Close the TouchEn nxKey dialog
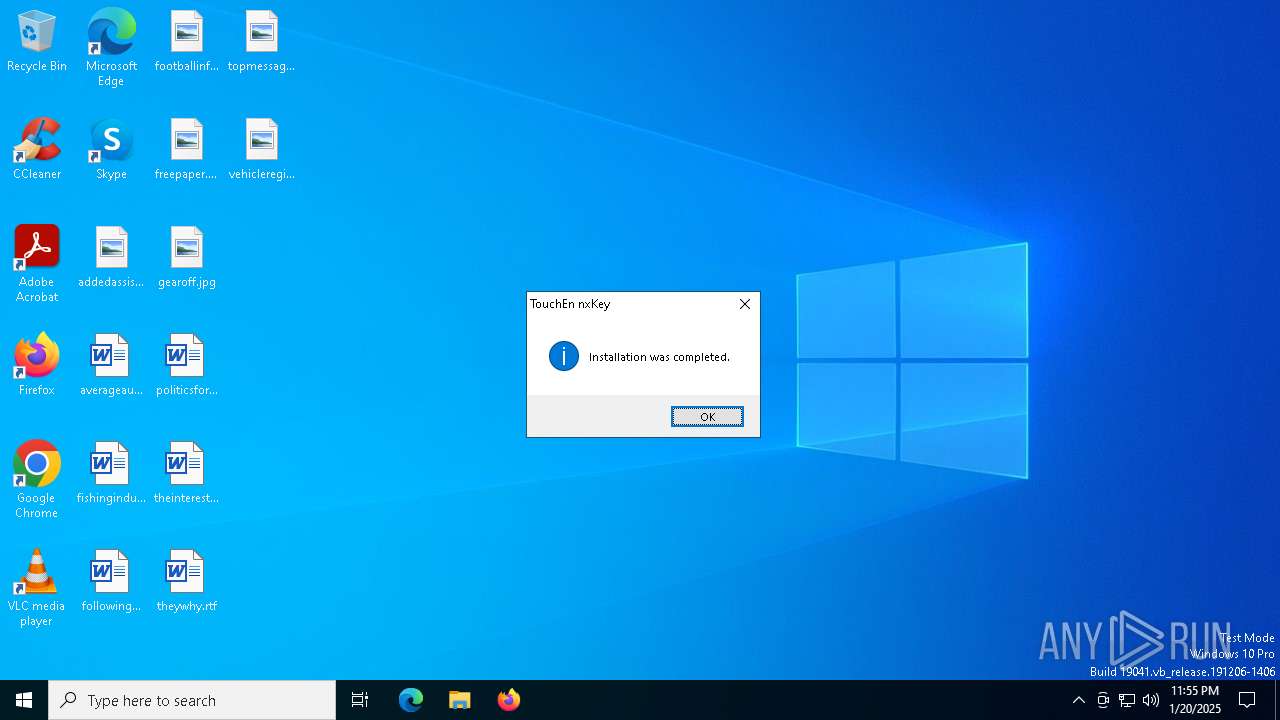 (745, 304)
